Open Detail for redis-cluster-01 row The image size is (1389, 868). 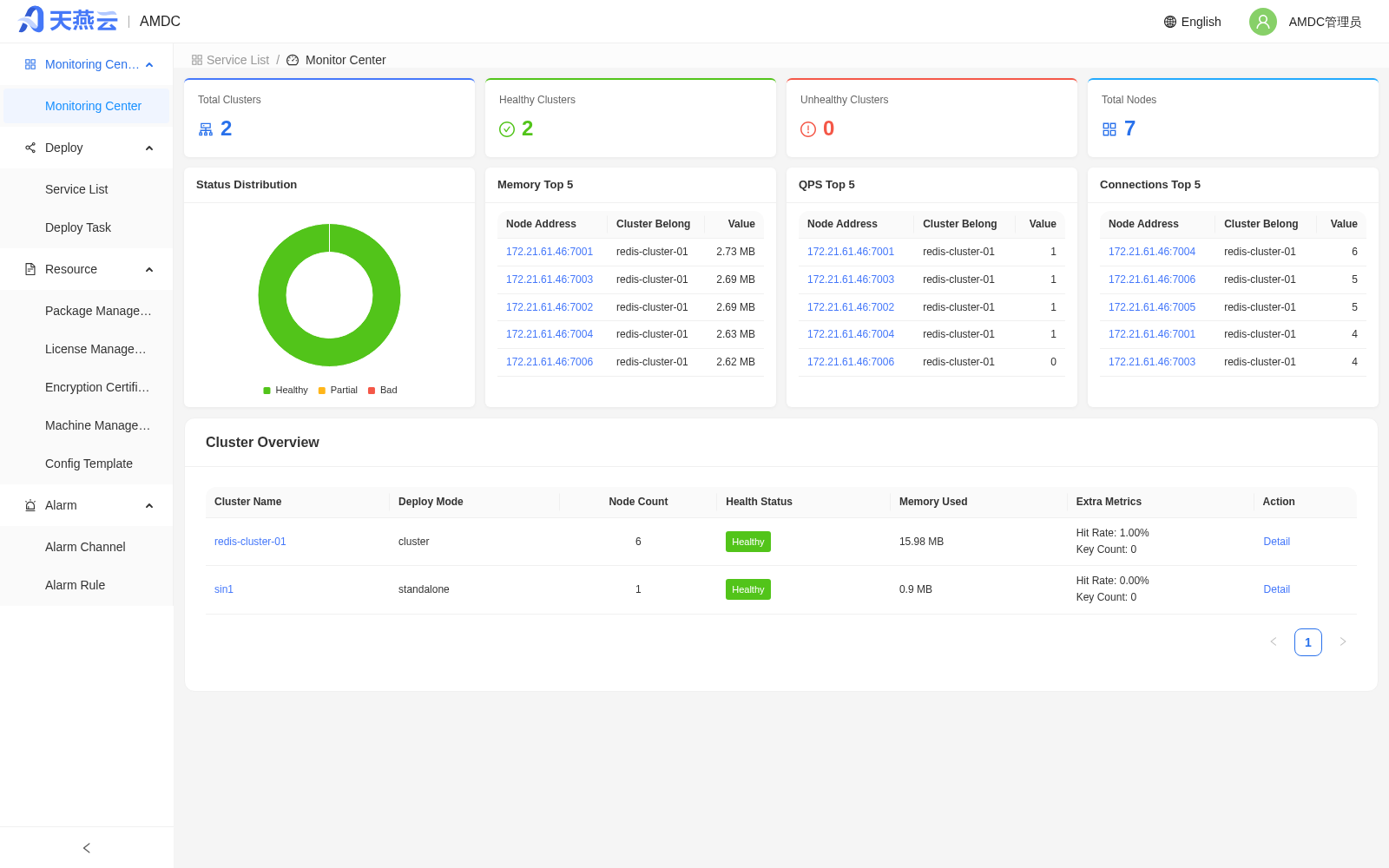coord(1276,542)
